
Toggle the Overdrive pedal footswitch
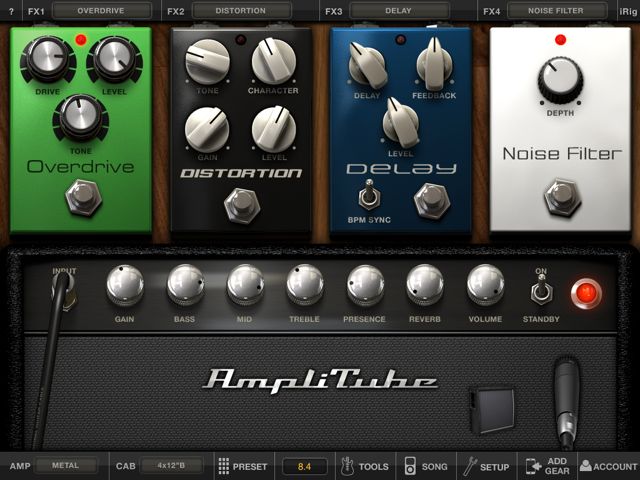pos(84,197)
